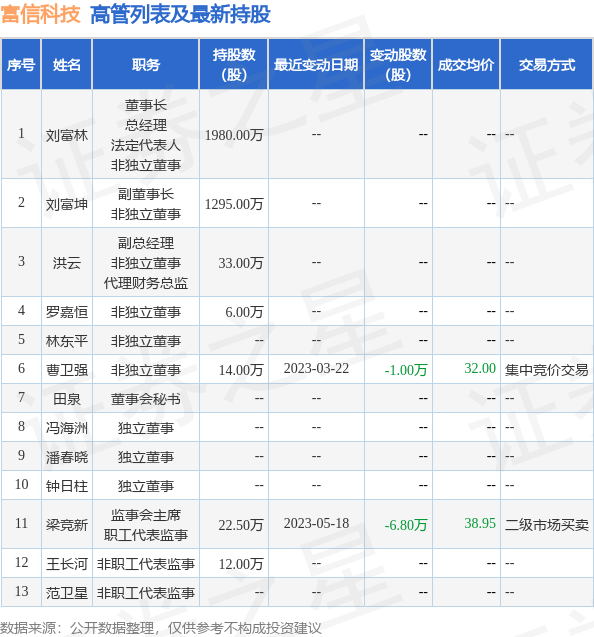594x637 pixels.
Task: Click the trade method 集中竞价交易
Action: pos(547,370)
